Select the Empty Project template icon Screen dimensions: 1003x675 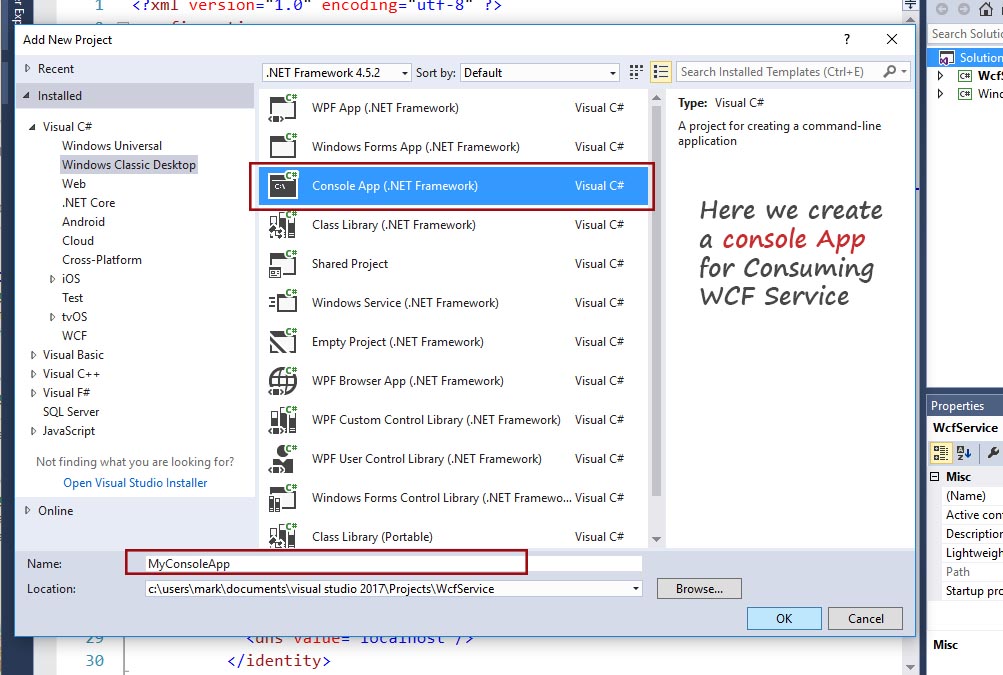tap(283, 342)
